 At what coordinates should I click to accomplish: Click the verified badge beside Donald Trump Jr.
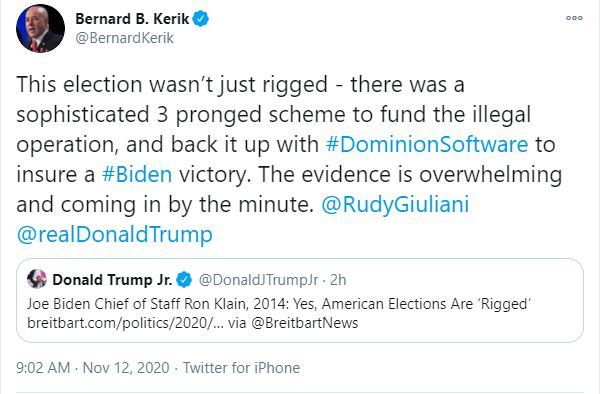pyautogui.click(x=184, y=280)
